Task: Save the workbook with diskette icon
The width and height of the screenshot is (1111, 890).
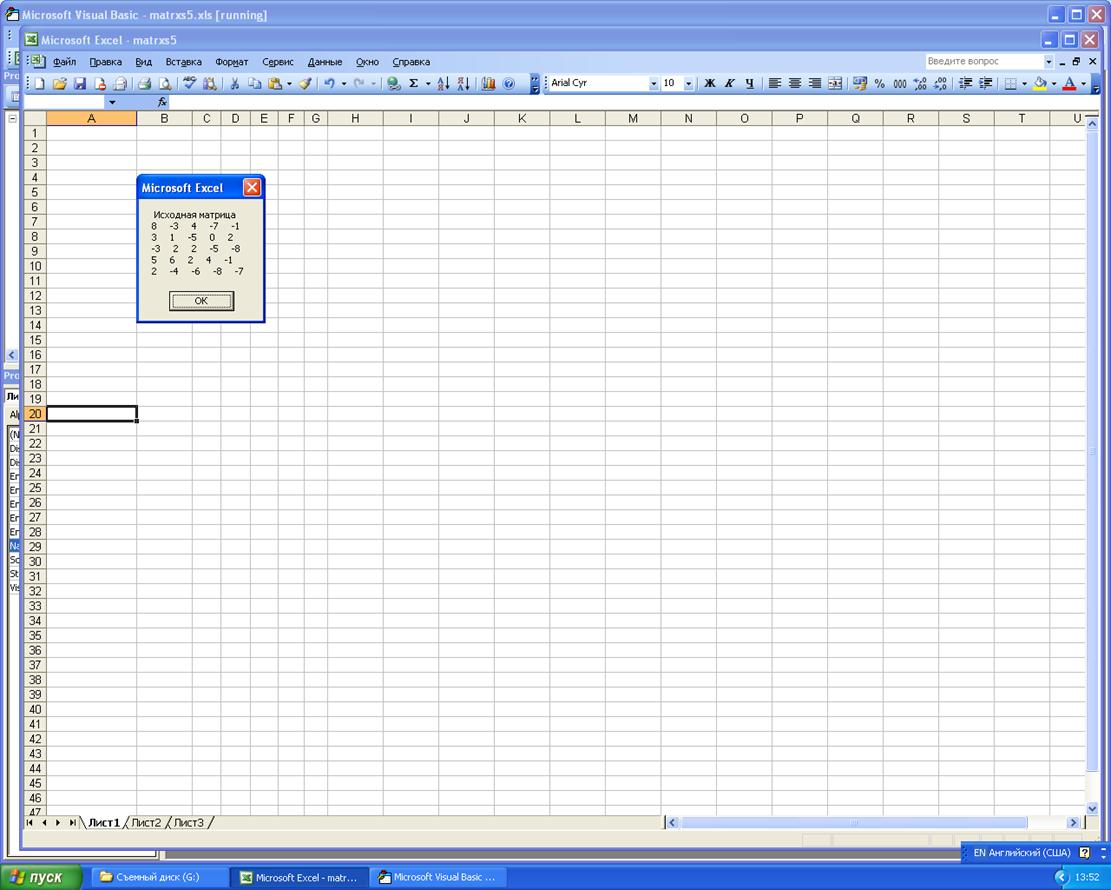Action: (79, 84)
